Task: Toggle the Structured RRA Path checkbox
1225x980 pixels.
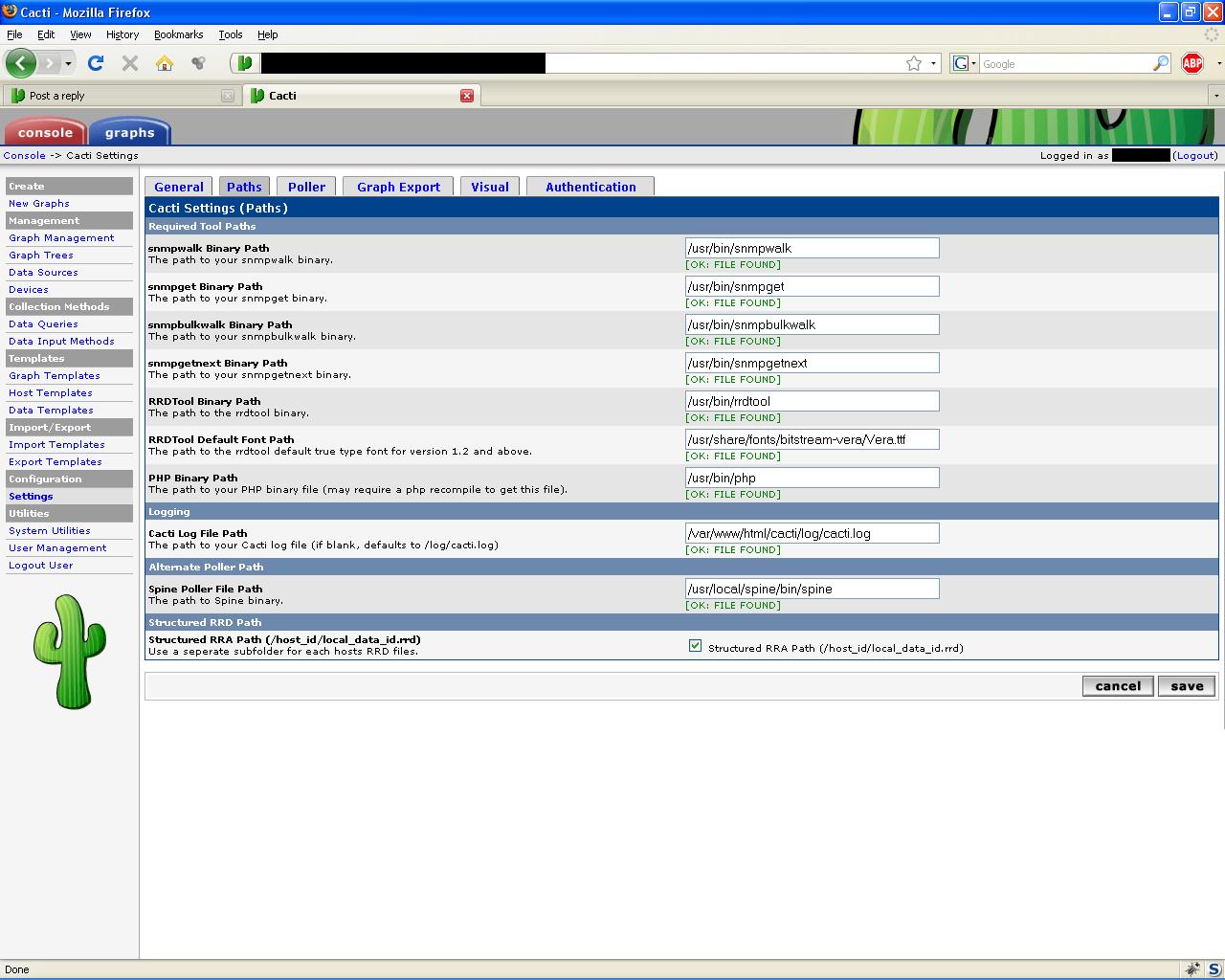Action: (695, 646)
